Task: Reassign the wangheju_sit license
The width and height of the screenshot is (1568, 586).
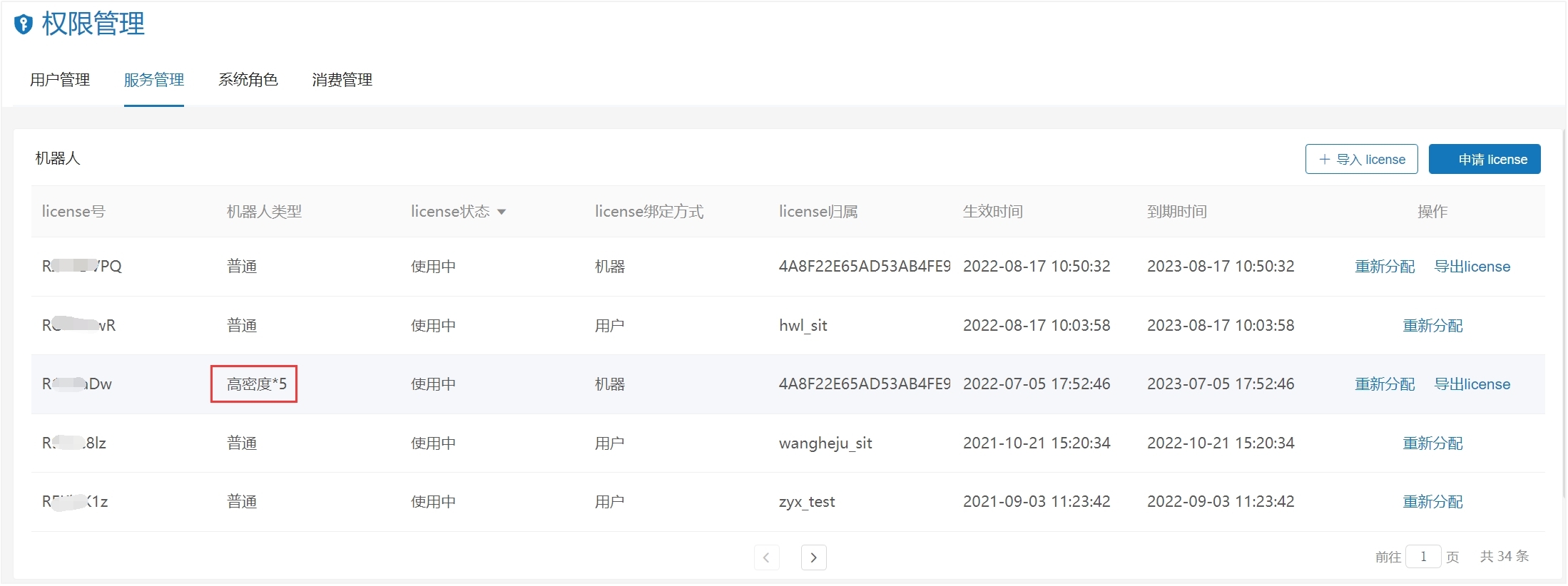Action: (x=1432, y=443)
